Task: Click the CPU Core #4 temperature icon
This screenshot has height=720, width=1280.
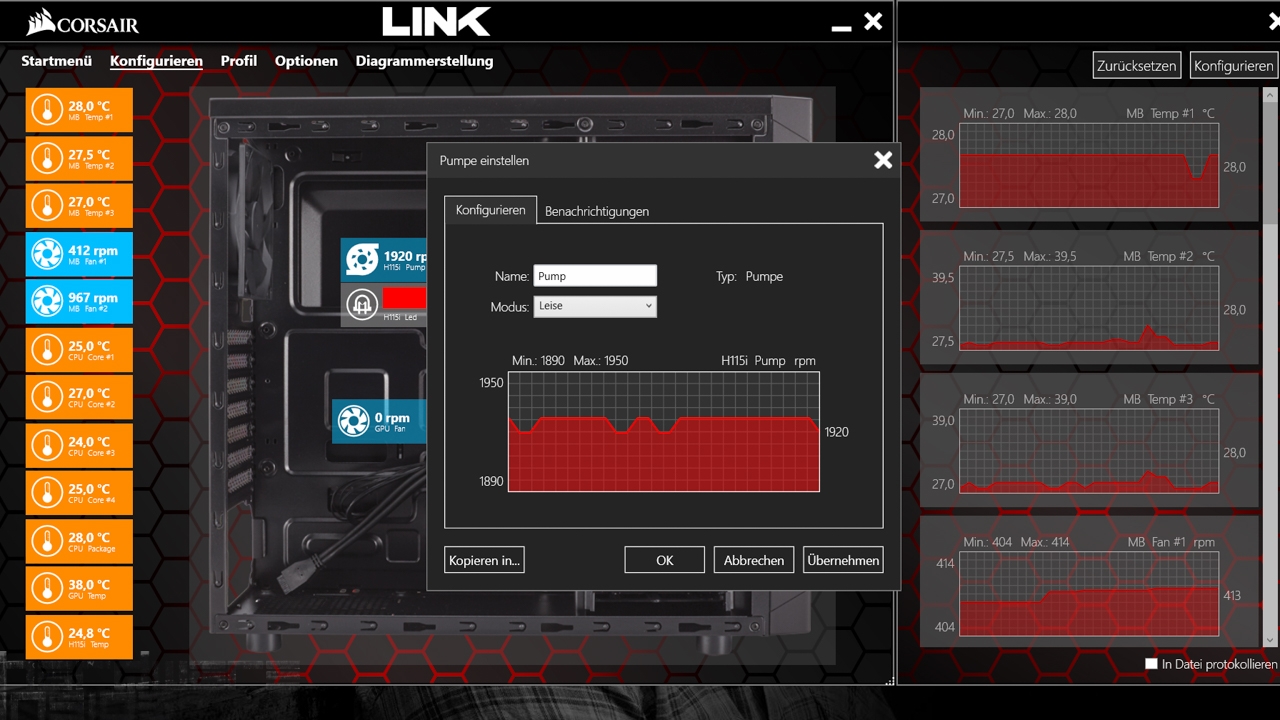Action: point(47,494)
